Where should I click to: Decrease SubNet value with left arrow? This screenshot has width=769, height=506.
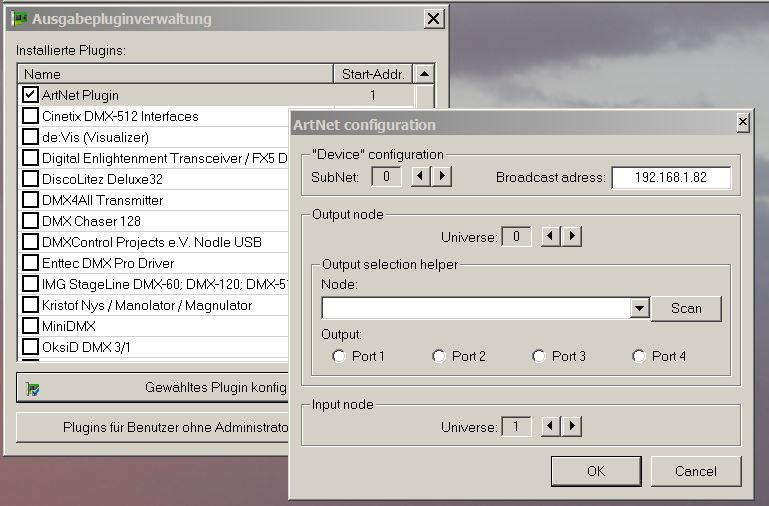(421, 177)
